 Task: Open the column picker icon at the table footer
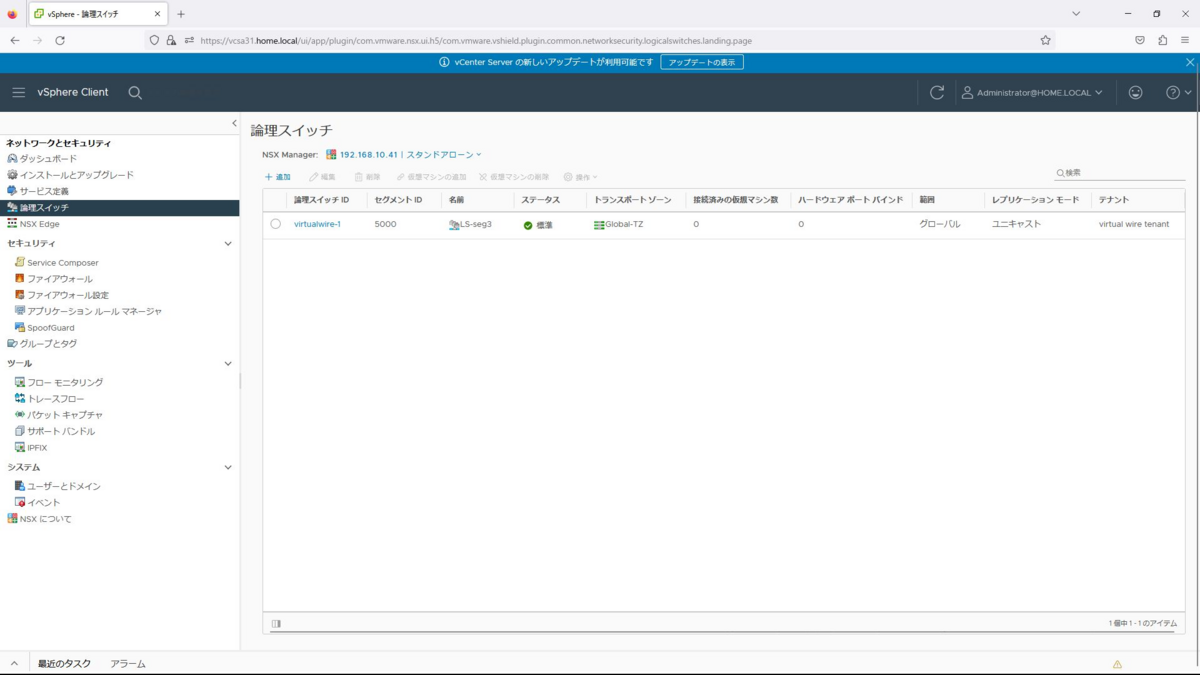tap(276, 623)
